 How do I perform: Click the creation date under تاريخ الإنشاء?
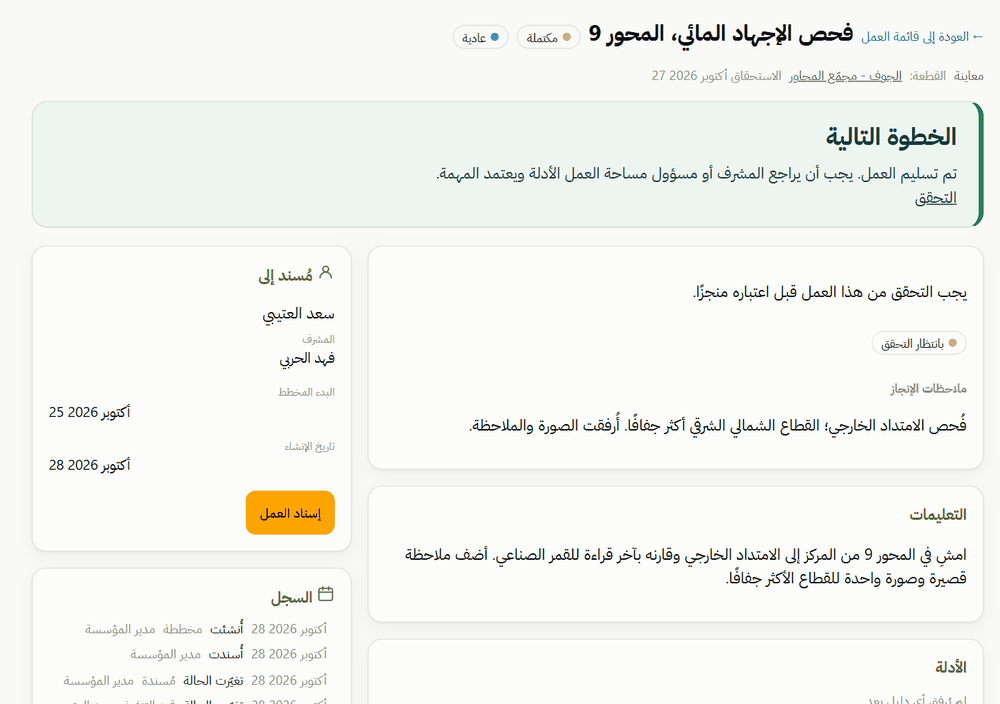point(89,466)
